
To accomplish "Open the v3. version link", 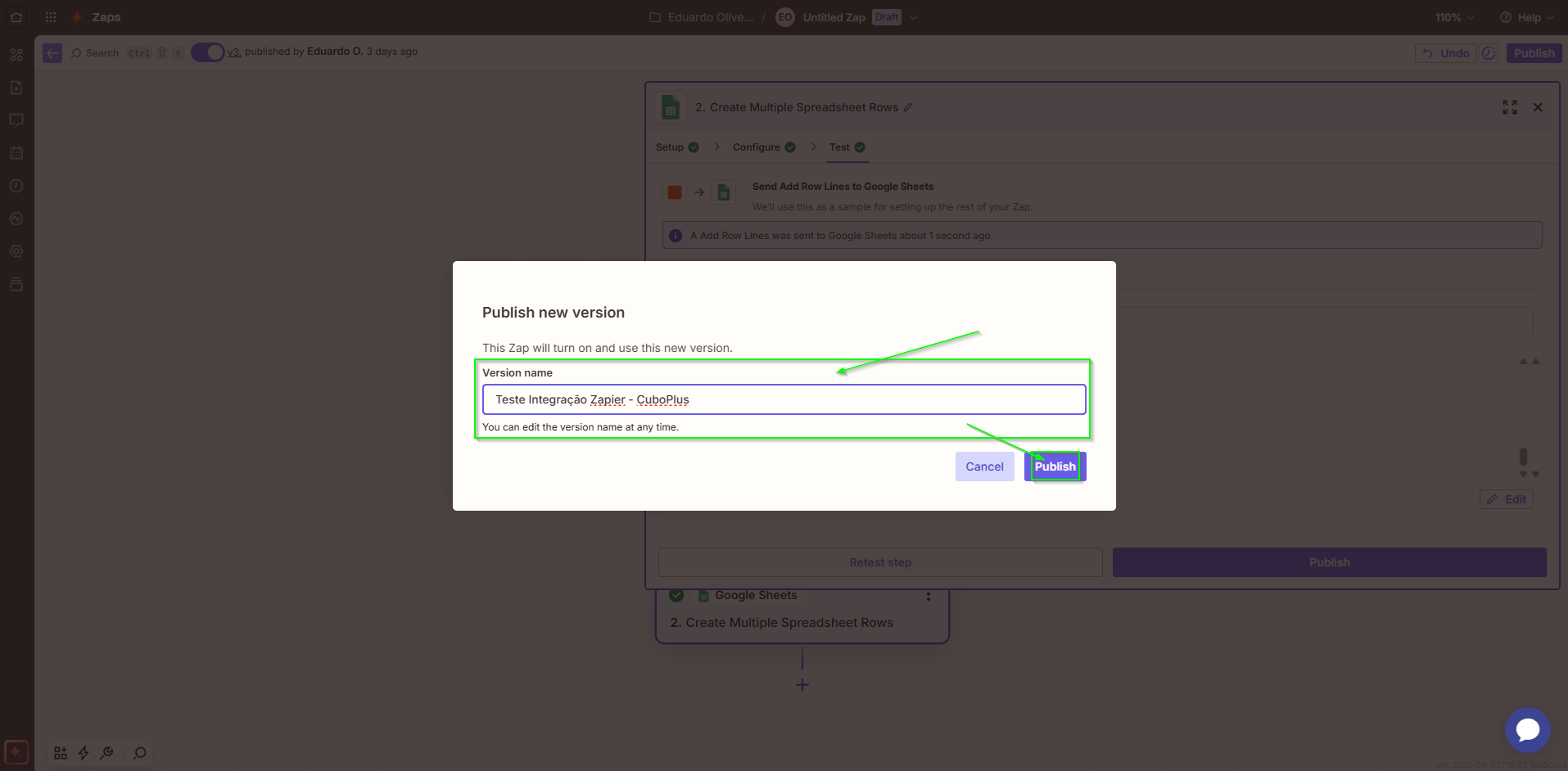I will coord(234,52).
